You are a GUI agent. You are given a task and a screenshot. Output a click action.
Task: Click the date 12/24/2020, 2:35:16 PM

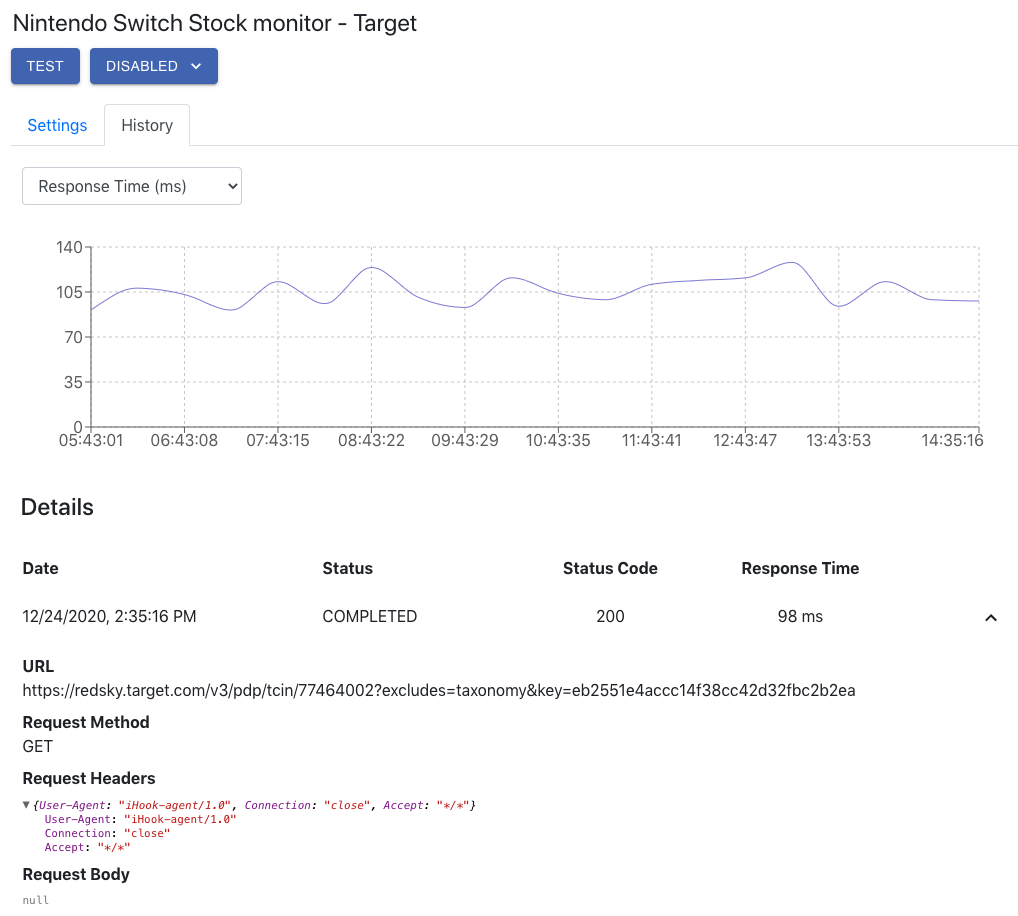pos(109,616)
